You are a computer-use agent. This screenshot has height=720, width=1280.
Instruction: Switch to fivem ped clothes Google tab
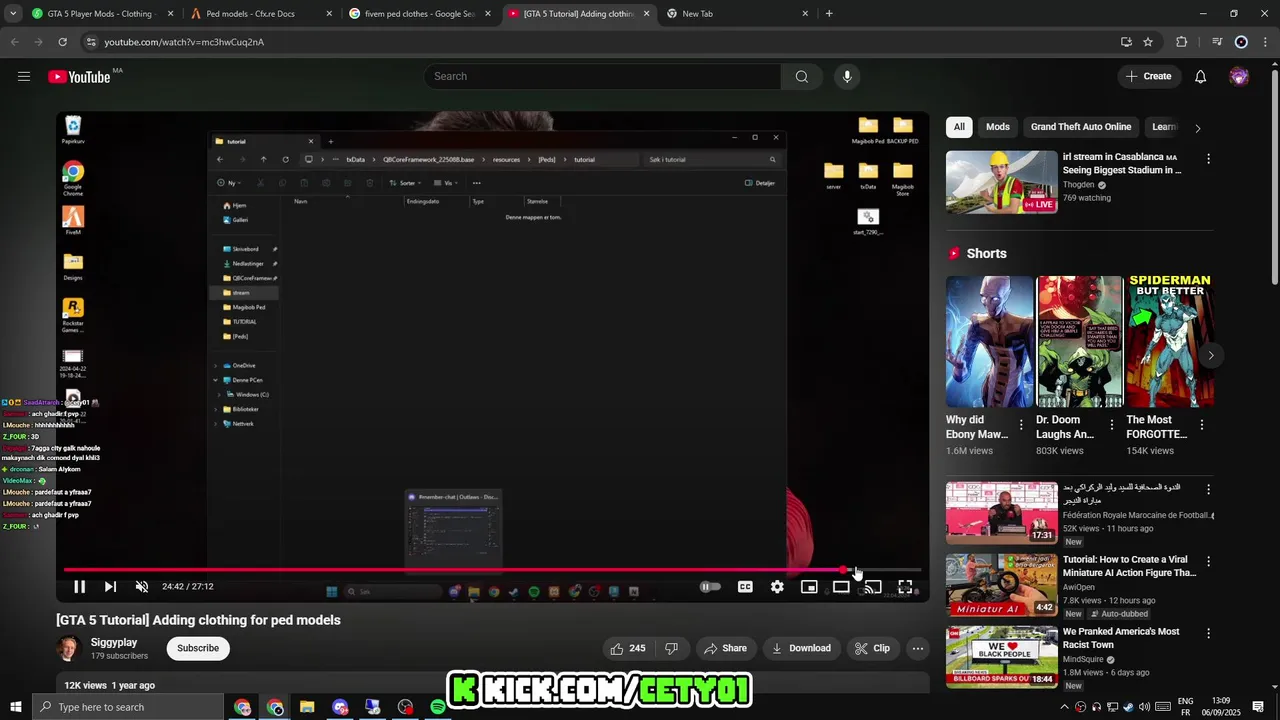point(420,14)
